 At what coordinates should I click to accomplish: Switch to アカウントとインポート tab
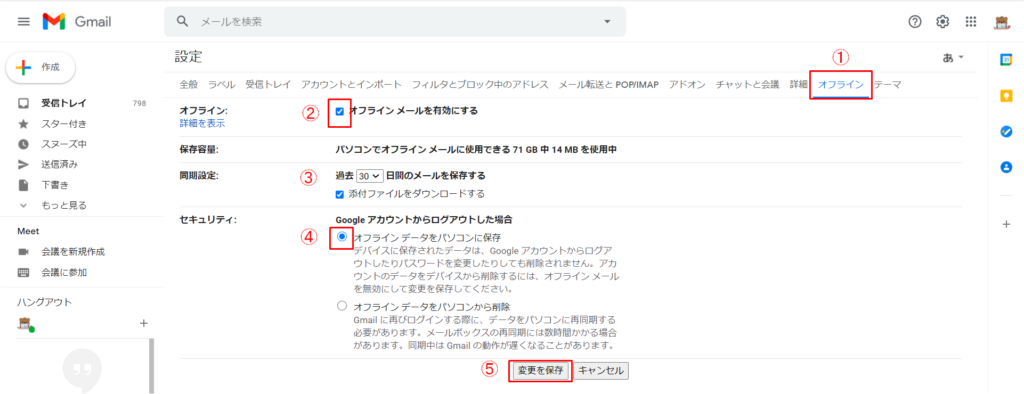click(x=351, y=84)
